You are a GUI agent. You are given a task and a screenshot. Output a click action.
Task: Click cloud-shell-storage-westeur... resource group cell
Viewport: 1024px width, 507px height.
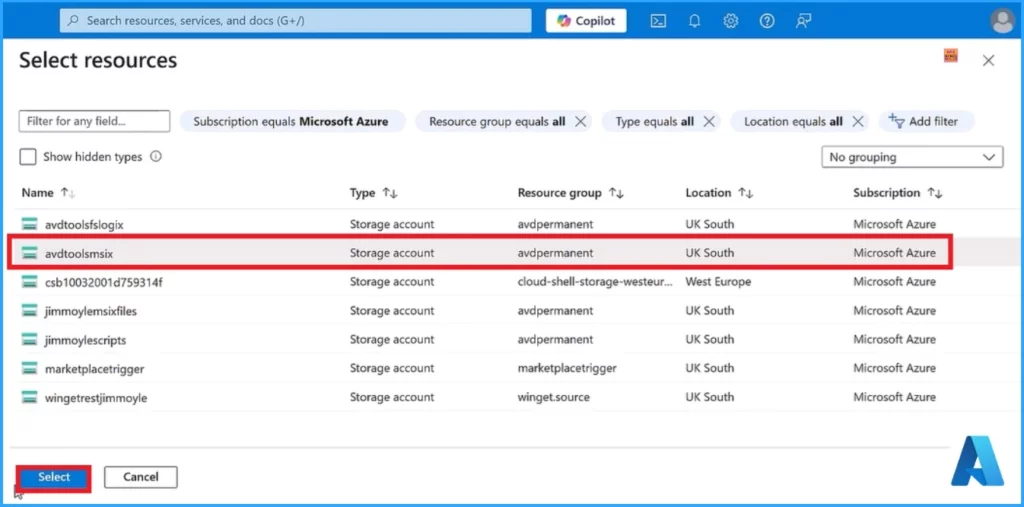(x=595, y=282)
